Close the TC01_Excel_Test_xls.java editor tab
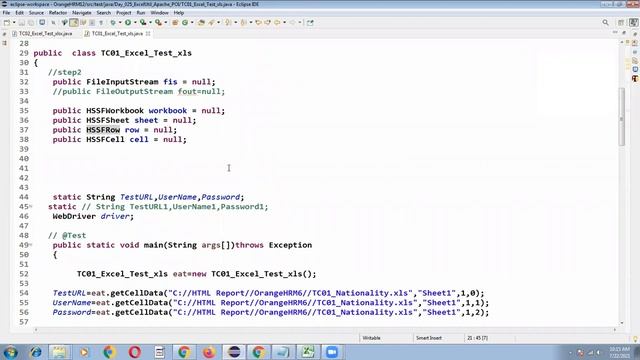Image resolution: width=640 pixels, height=360 pixels. pos(148,33)
